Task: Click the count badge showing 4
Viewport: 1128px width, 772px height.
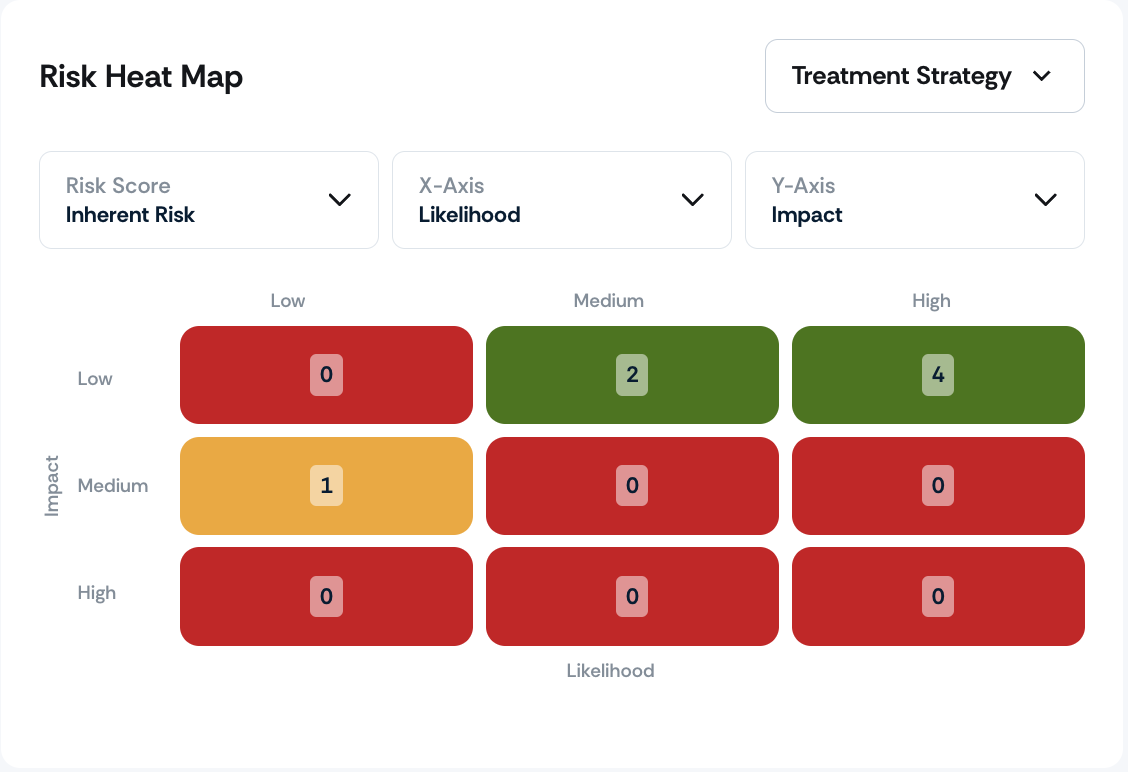Action: pyautogui.click(x=938, y=375)
